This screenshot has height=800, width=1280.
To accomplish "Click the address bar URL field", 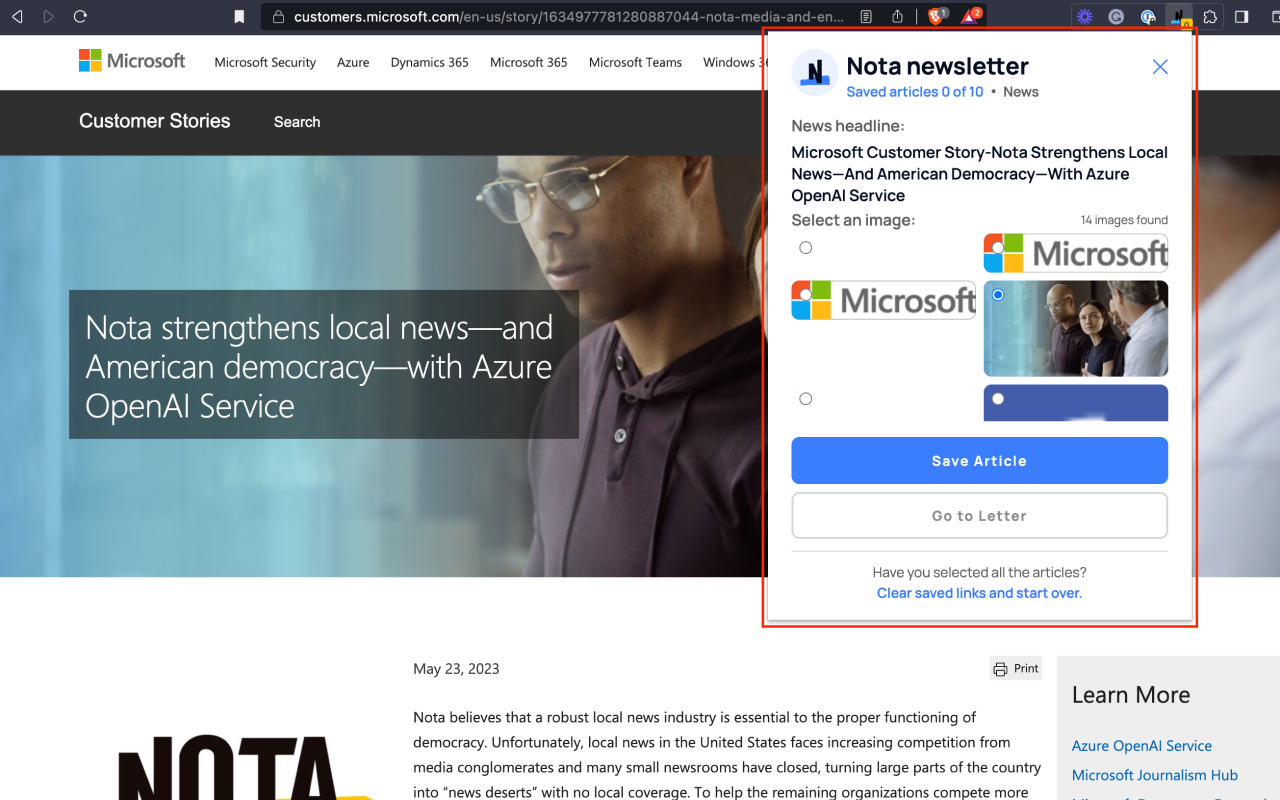I will (x=570, y=17).
